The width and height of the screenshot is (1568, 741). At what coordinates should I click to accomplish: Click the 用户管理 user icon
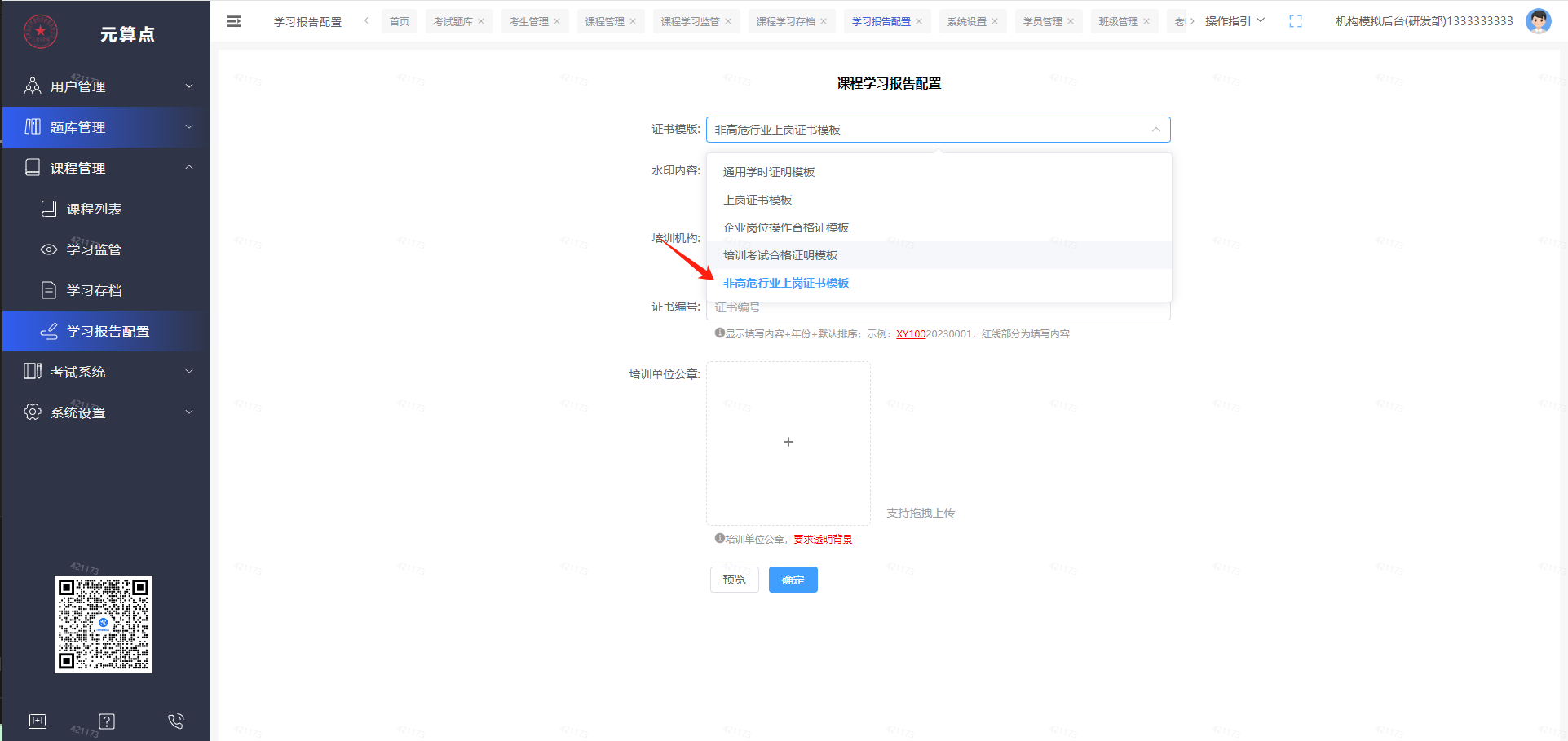(x=33, y=86)
